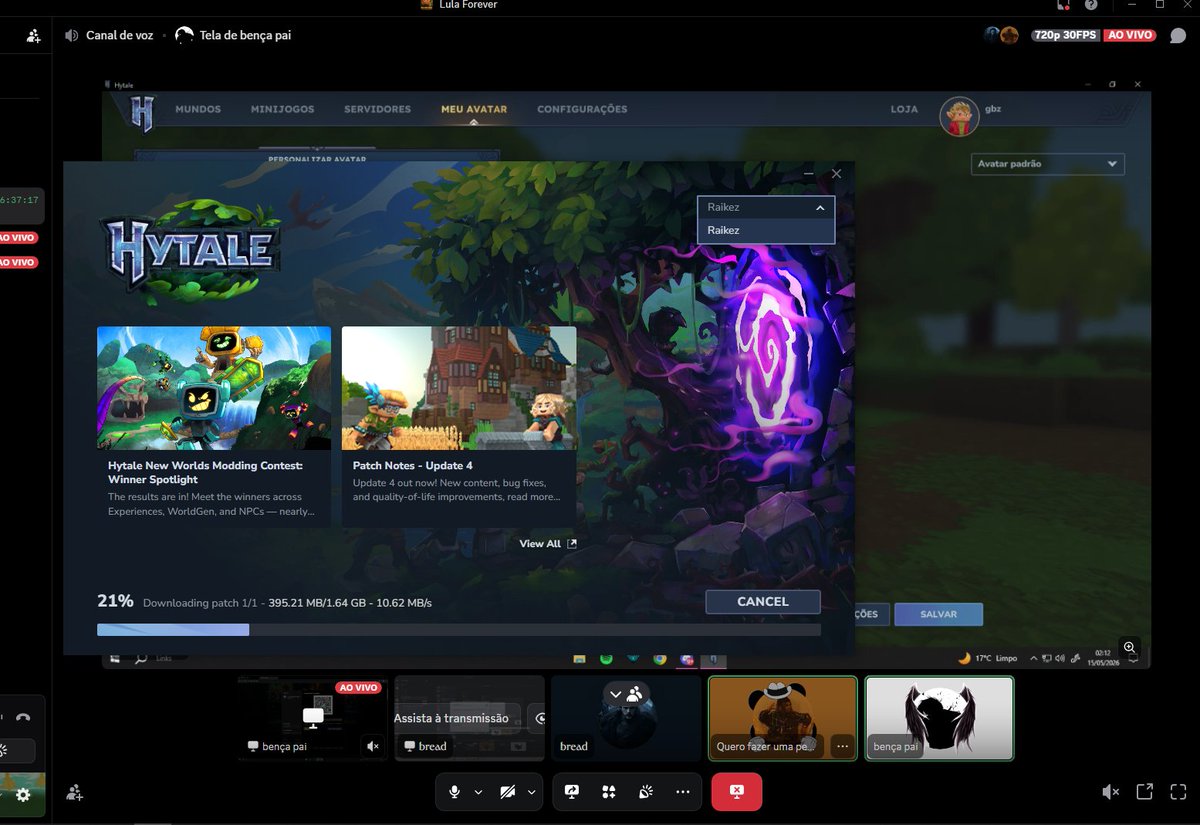Click the speaker icon beside Canal de voz
Screen dimensions: 1200x825
click(71, 35)
